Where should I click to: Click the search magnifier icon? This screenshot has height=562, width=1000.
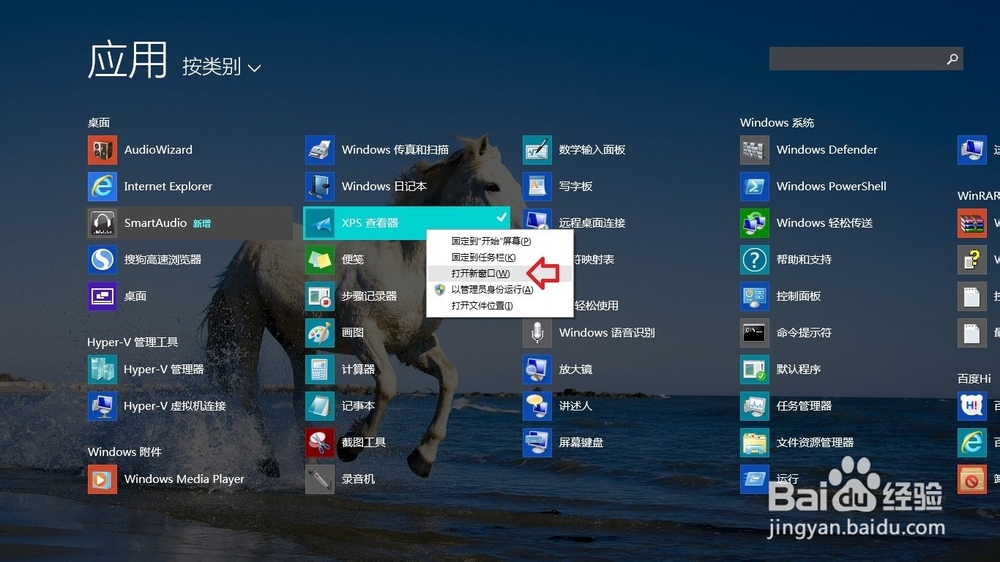click(952, 59)
